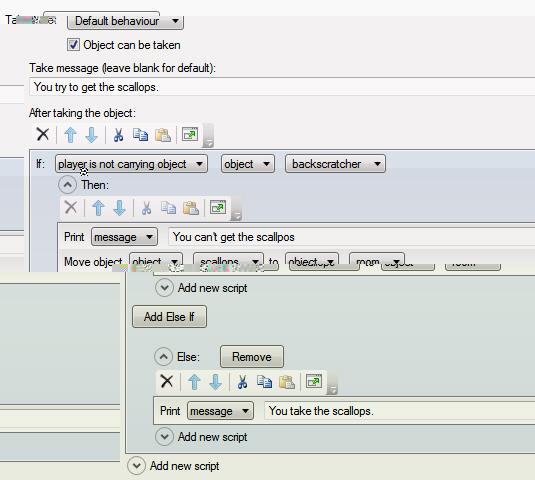
Task: Click the Add Else If button
Action: tap(169, 317)
